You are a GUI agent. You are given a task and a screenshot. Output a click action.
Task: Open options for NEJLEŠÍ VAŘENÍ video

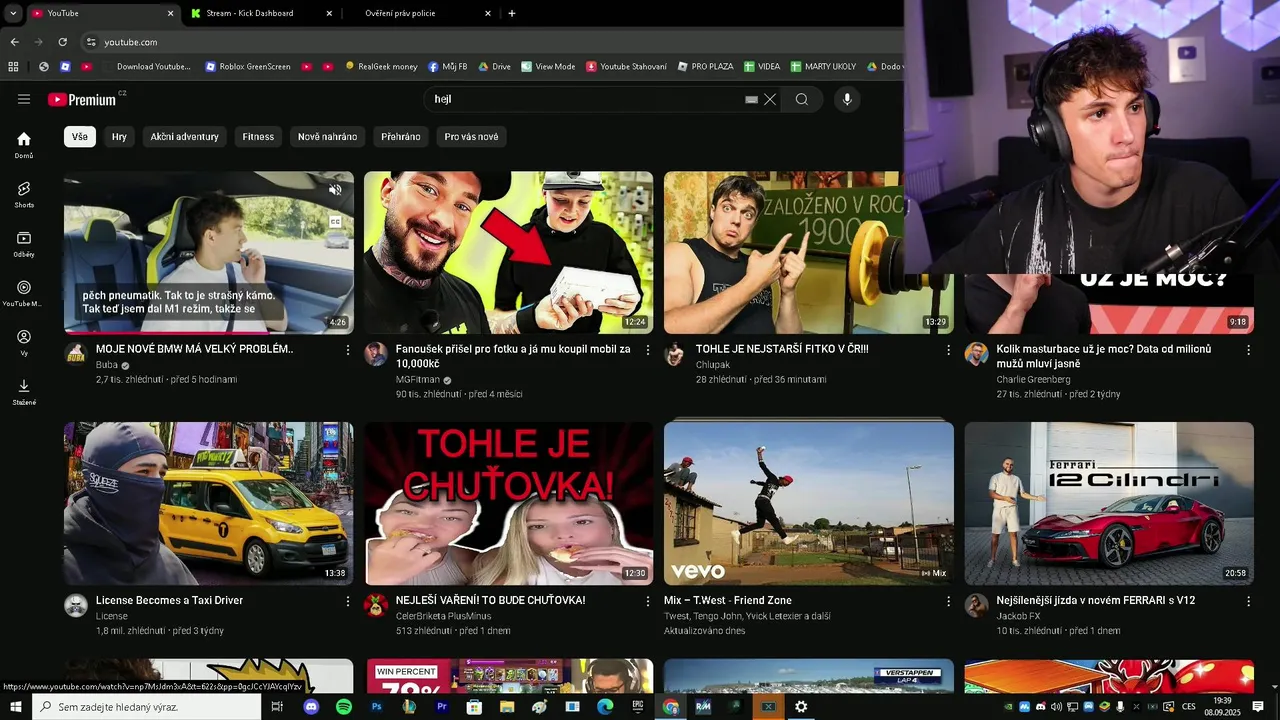click(648, 601)
